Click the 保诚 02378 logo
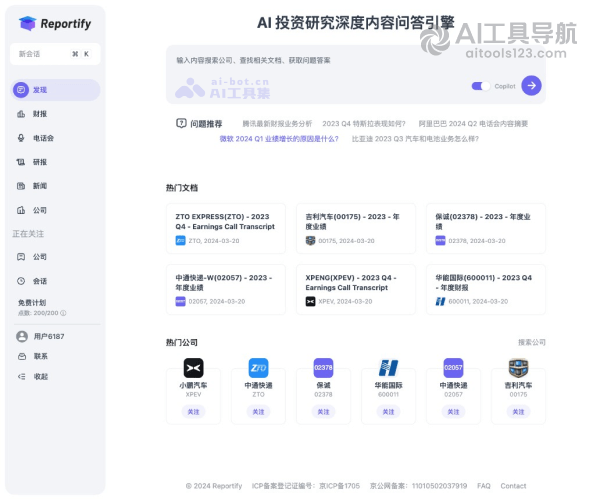The image size is (600, 500). 323,368
